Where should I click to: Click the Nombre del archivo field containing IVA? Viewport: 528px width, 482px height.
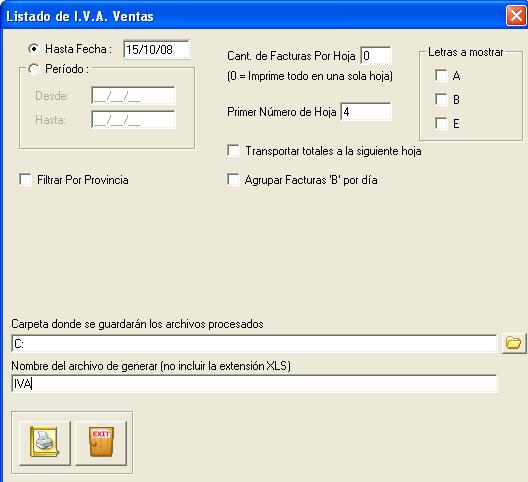tap(254, 384)
